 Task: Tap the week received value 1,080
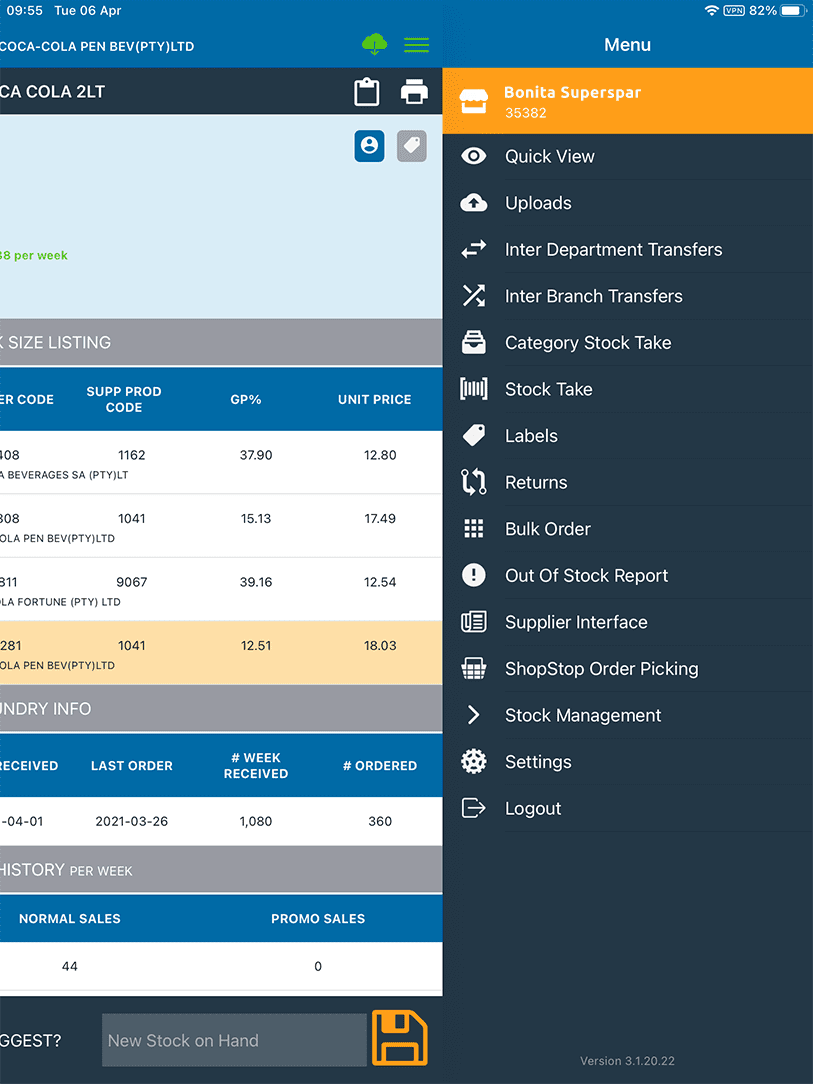[256, 821]
